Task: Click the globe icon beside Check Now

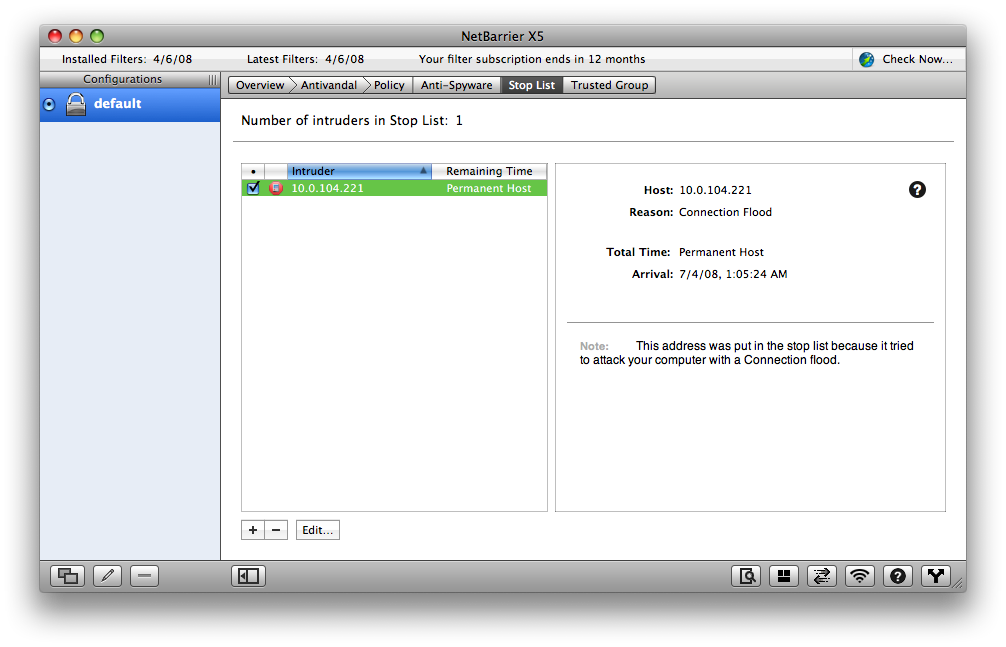Action: [x=867, y=60]
